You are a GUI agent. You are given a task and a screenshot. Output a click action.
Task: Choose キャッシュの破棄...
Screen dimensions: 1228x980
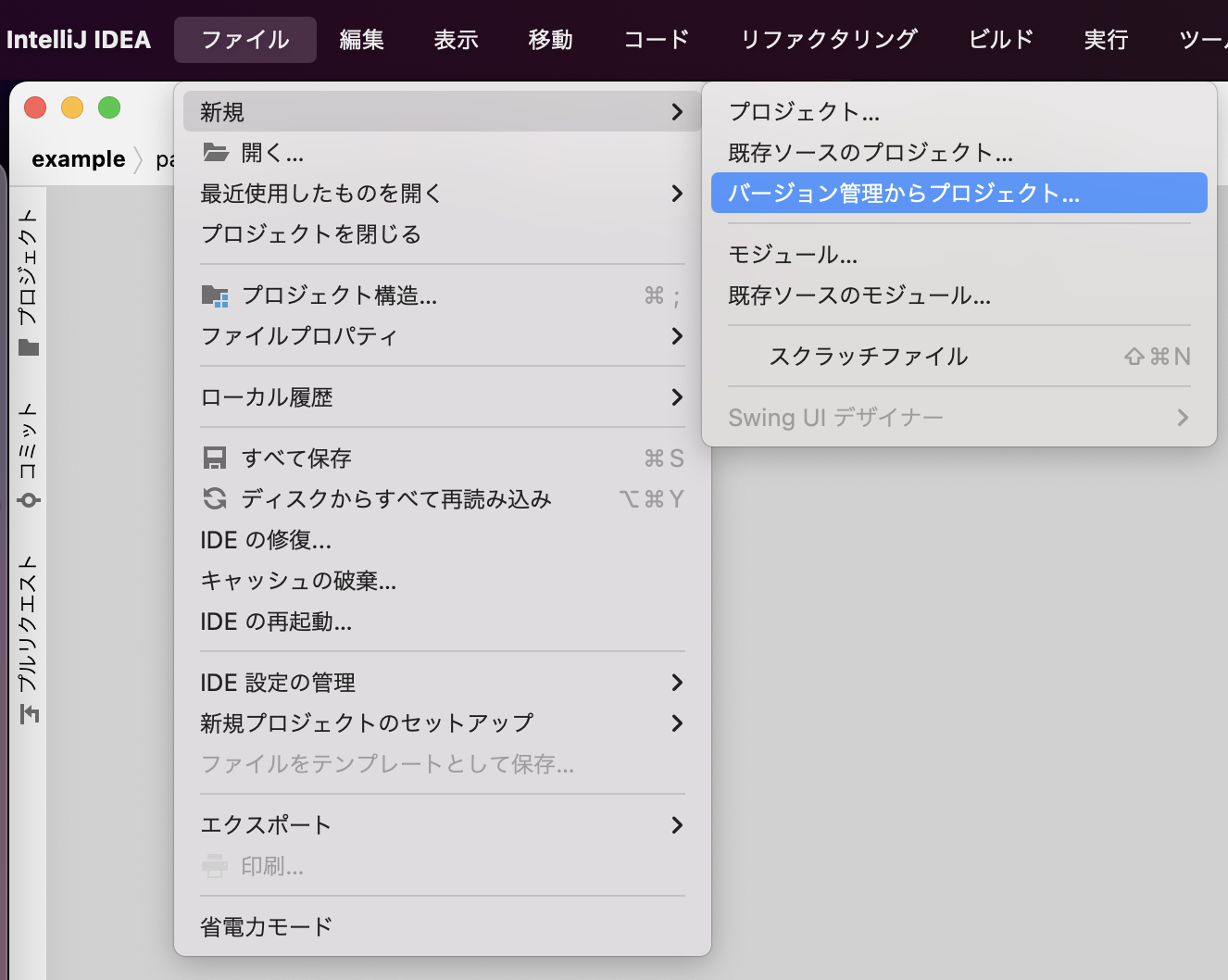click(x=443, y=581)
